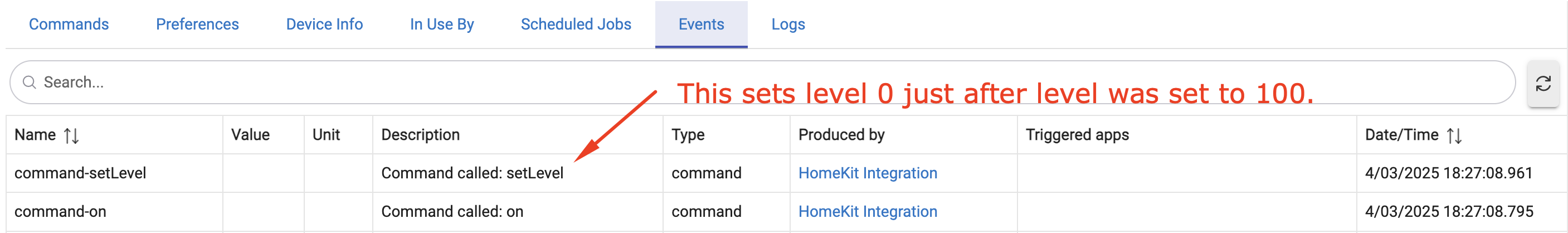Go to the Scheduled Jobs tab
Viewport: 1568px width, 233px height.
click(576, 25)
